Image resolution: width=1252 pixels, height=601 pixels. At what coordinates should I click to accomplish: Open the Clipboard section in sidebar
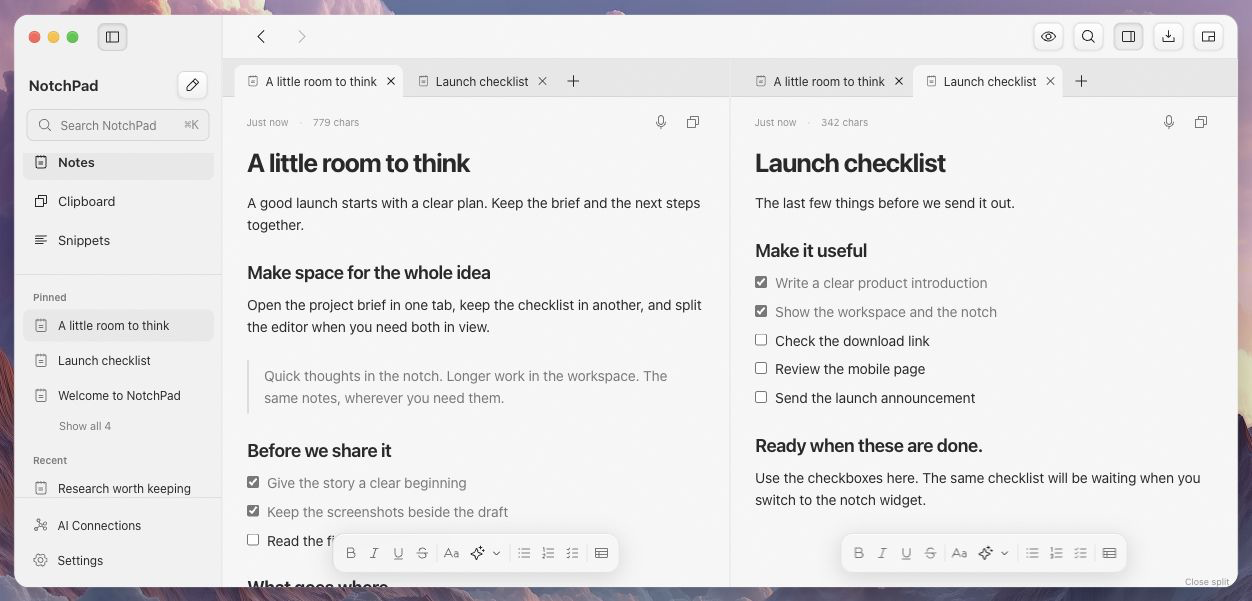118,201
